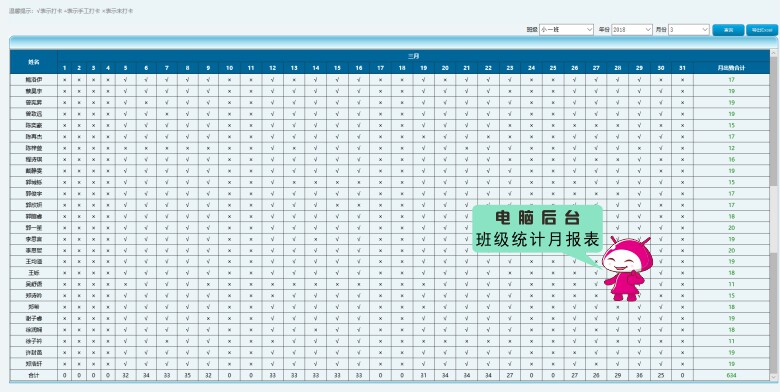Select the 三月 month header
The width and height of the screenshot is (780, 392).
click(x=413, y=56)
